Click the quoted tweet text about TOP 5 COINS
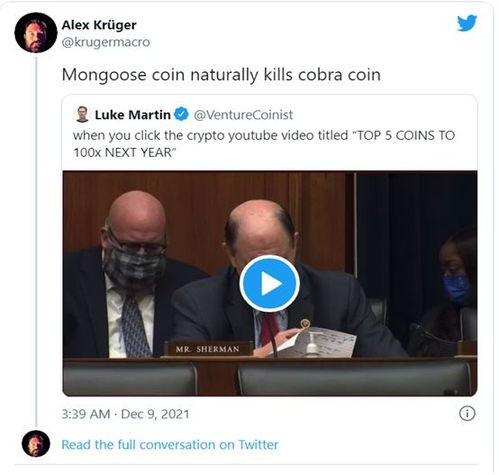 click(264, 144)
